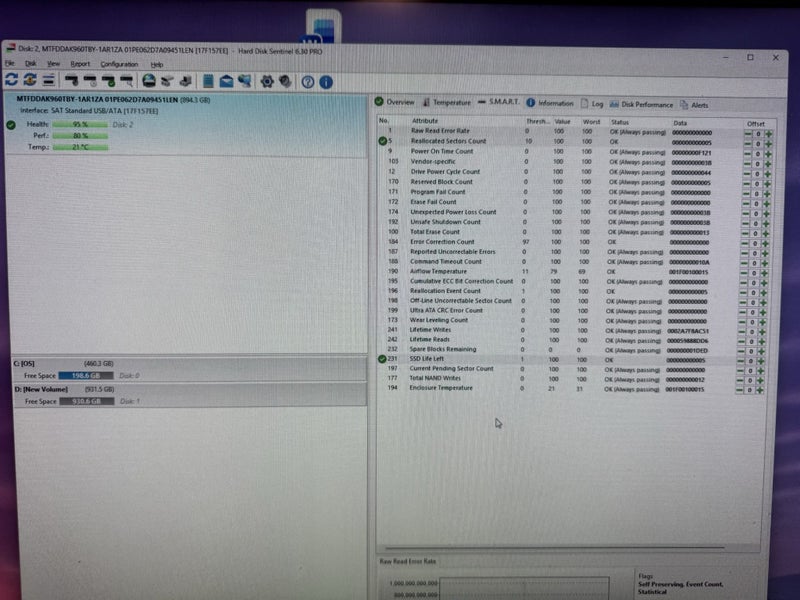The image size is (800, 600).
Task: Click the horizontal scrollbar under the SMART table
Action: click(554, 548)
